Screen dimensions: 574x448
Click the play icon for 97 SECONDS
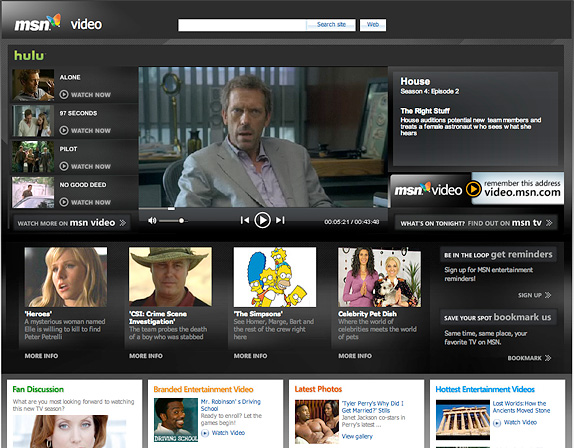64,130
